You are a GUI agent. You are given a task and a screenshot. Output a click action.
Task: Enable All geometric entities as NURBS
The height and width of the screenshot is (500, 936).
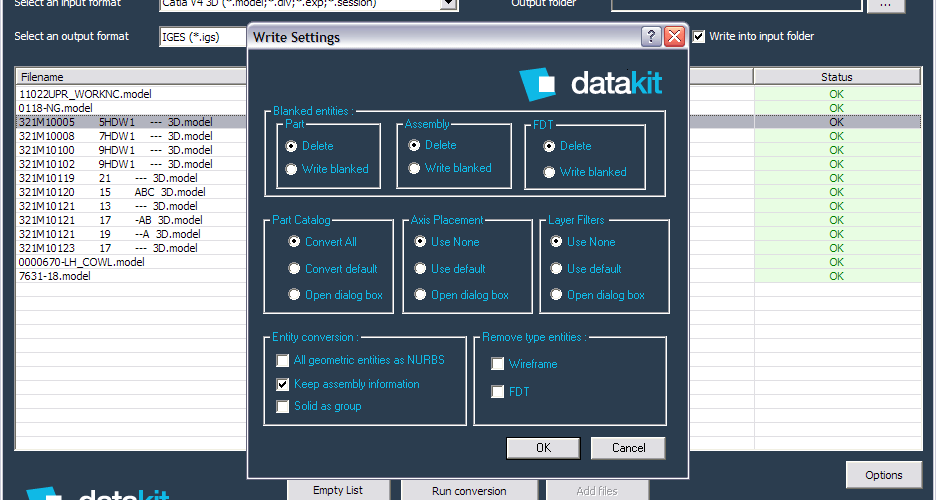[283, 360]
